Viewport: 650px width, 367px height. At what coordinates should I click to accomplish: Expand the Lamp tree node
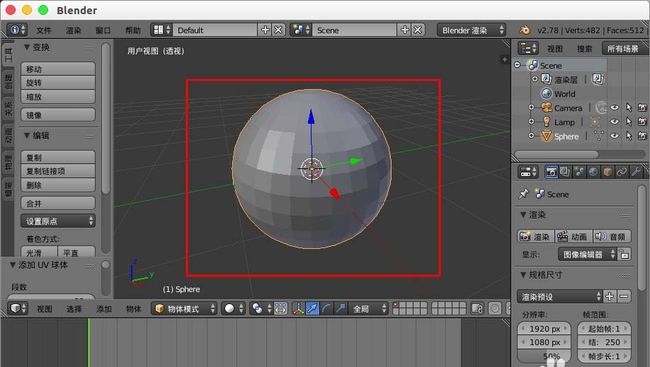(531, 122)
